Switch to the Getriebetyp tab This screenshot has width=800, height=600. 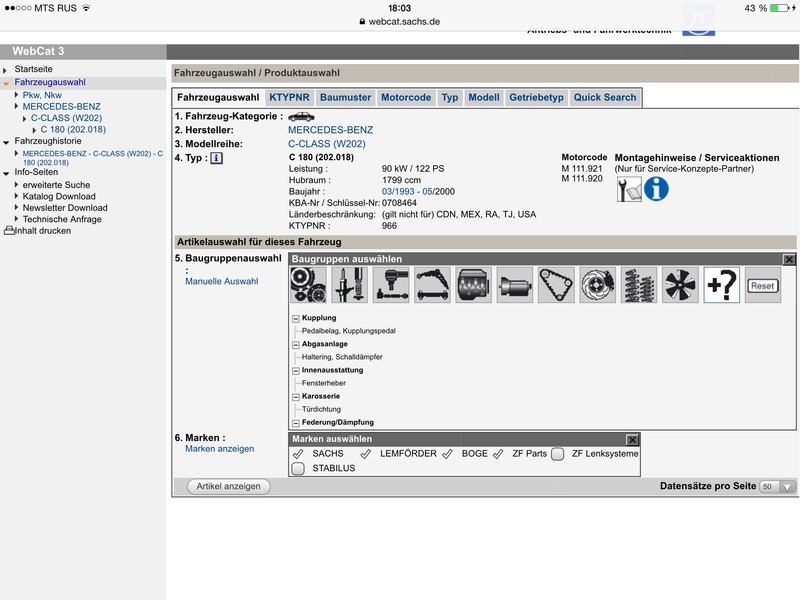536,97
